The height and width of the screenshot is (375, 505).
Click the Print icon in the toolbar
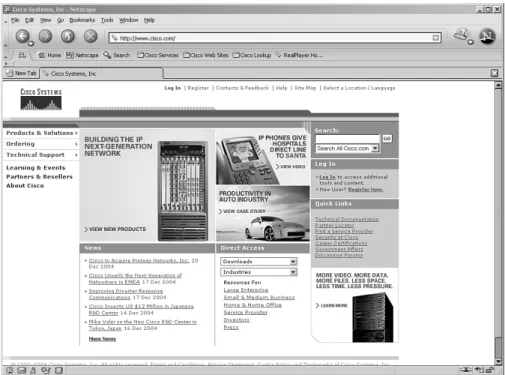click(x=462, y=35)
